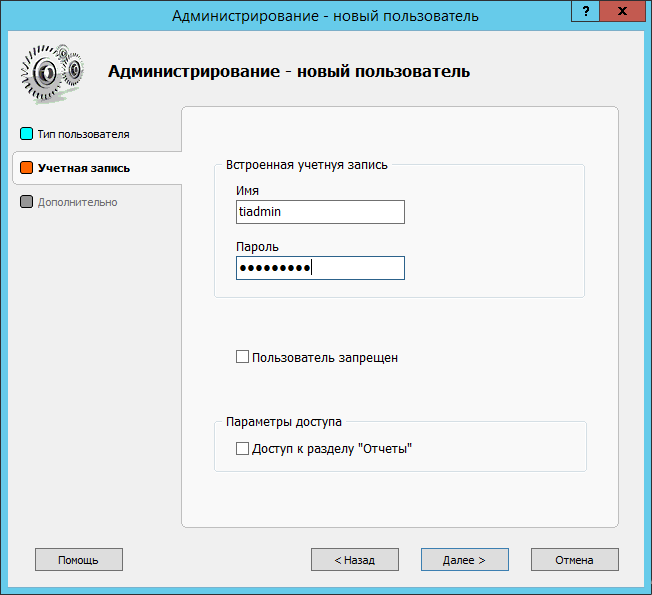Click the large dialog heading text
Viewport: 652px width, 595px height.
pos(289,72)
